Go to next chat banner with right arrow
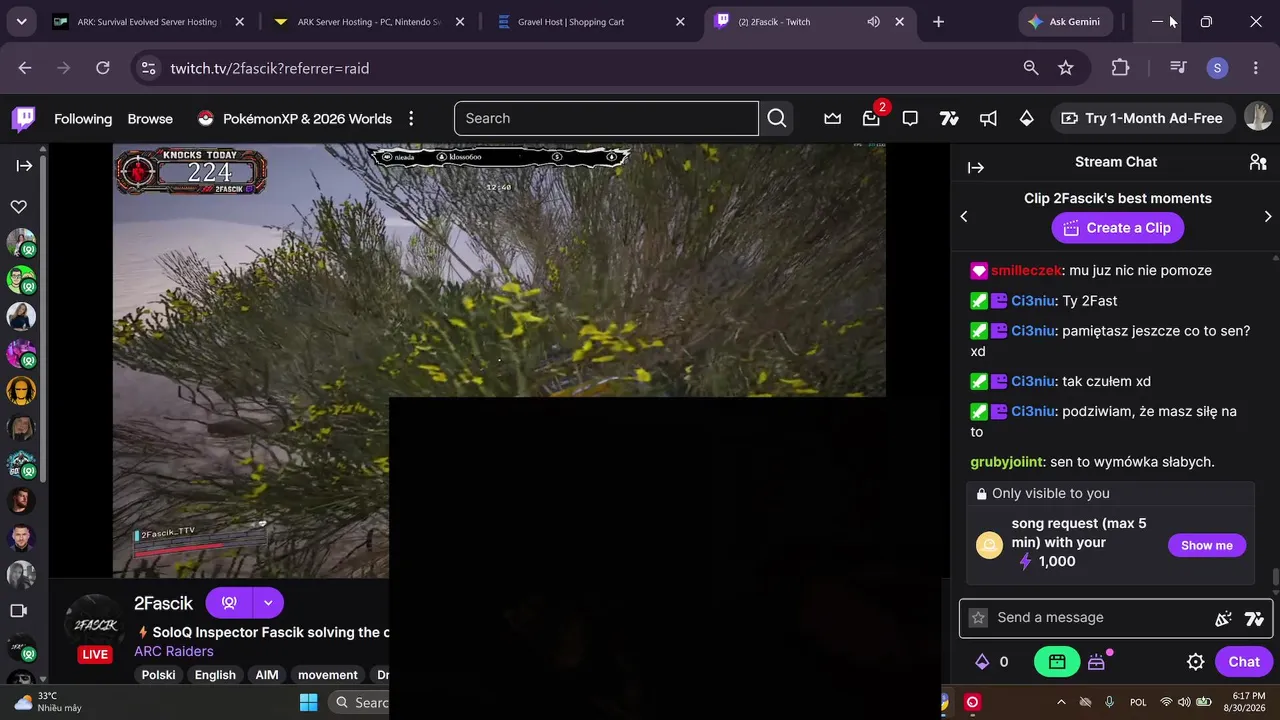The image size is (1280, 720). click(1268, 216)
